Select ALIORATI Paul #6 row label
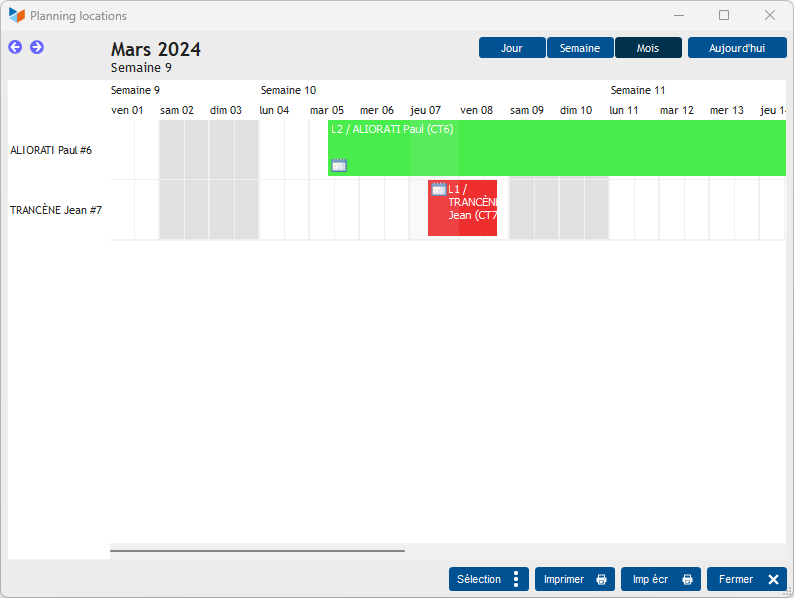Image resolution: width=794 pixels, height=598 pixels. point(51,150)
